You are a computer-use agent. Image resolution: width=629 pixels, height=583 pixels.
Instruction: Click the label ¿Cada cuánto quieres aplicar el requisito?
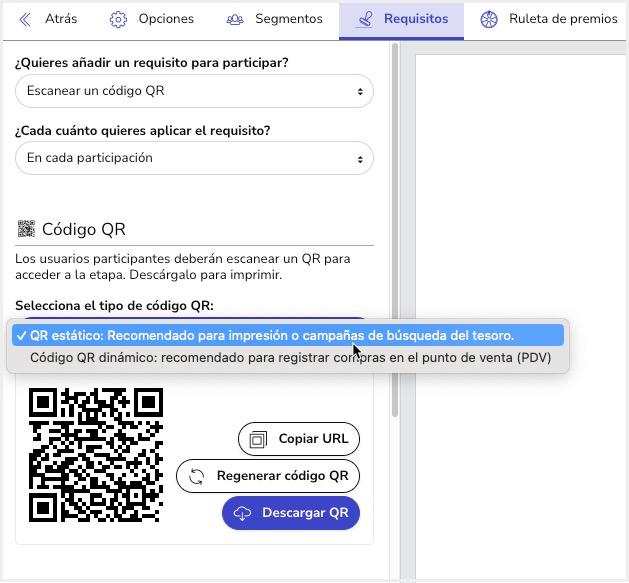click(x=143, y=131)
